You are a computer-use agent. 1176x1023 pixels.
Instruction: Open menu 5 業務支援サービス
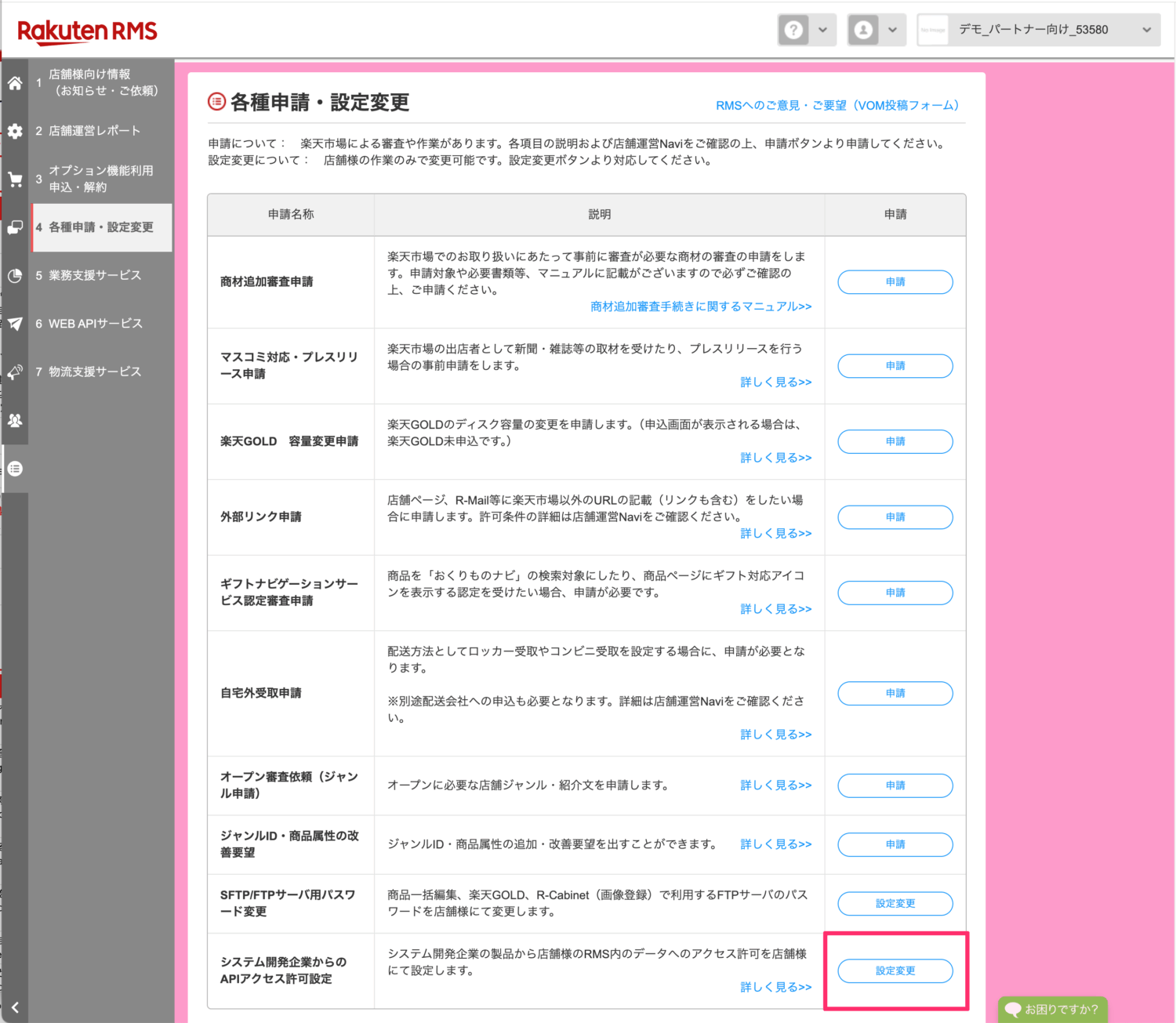coord(102,275)
